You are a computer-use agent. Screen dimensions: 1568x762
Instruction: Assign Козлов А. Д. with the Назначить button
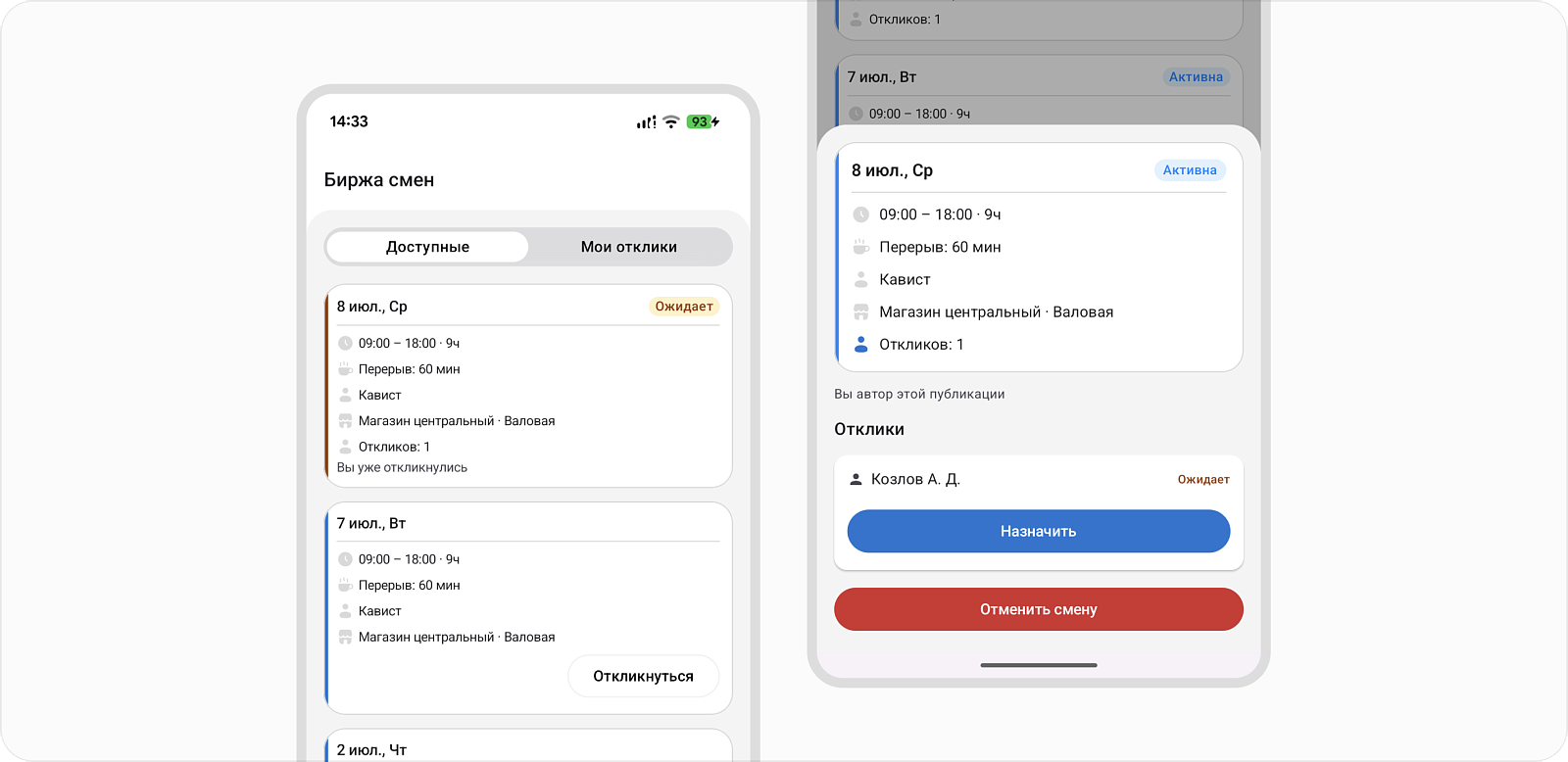(x=1039, y=531)
